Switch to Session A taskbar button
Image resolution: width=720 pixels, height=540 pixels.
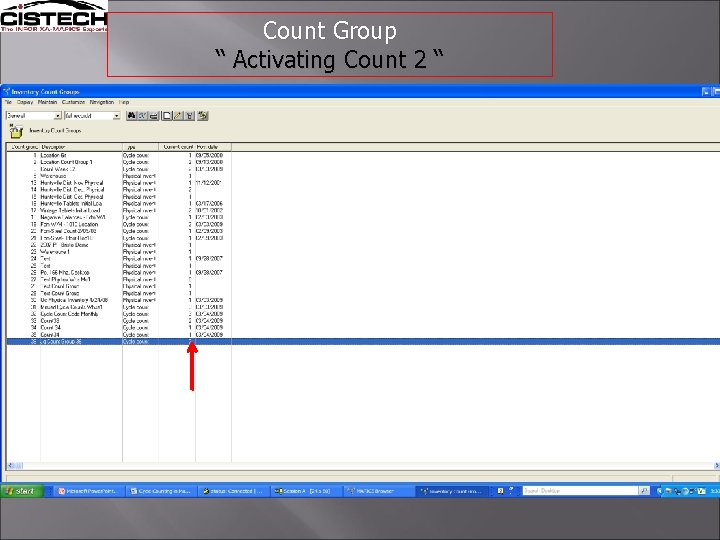pyautogui.click(x=305, y=491)
